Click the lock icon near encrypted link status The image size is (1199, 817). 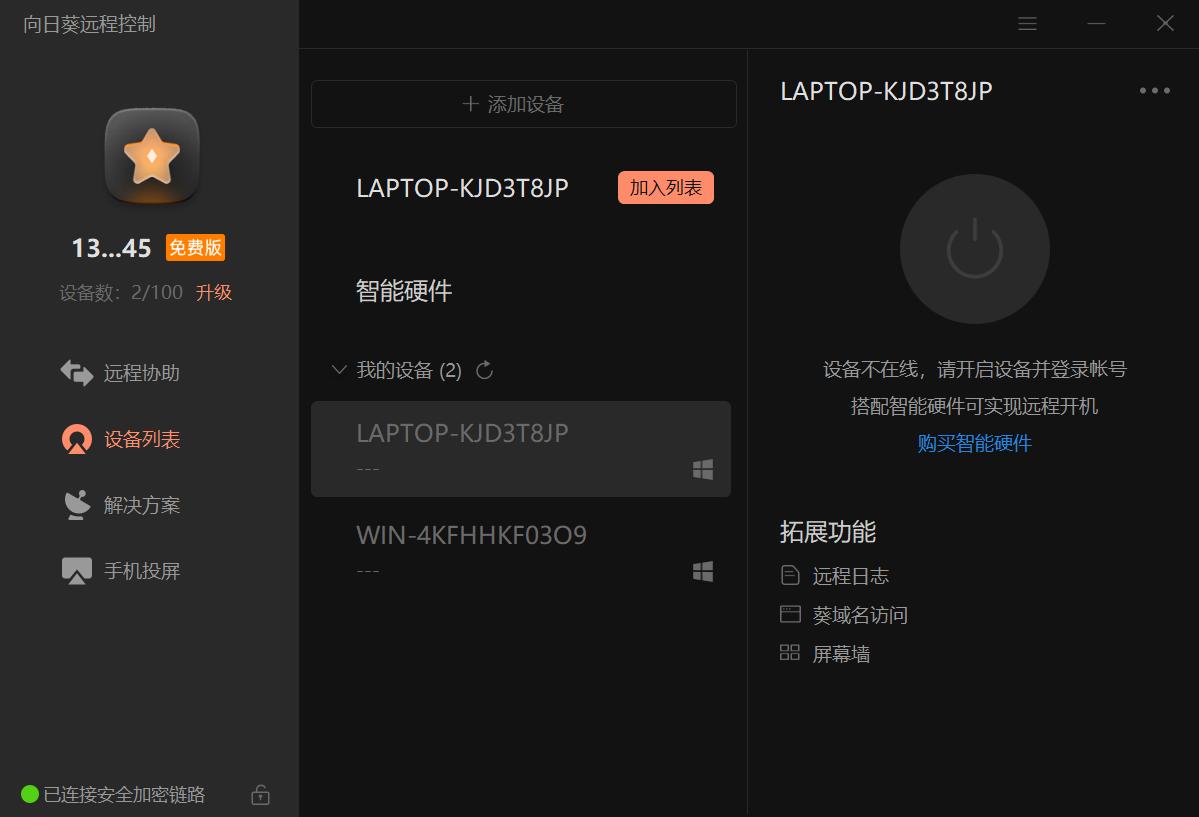(x=259, y=793)
